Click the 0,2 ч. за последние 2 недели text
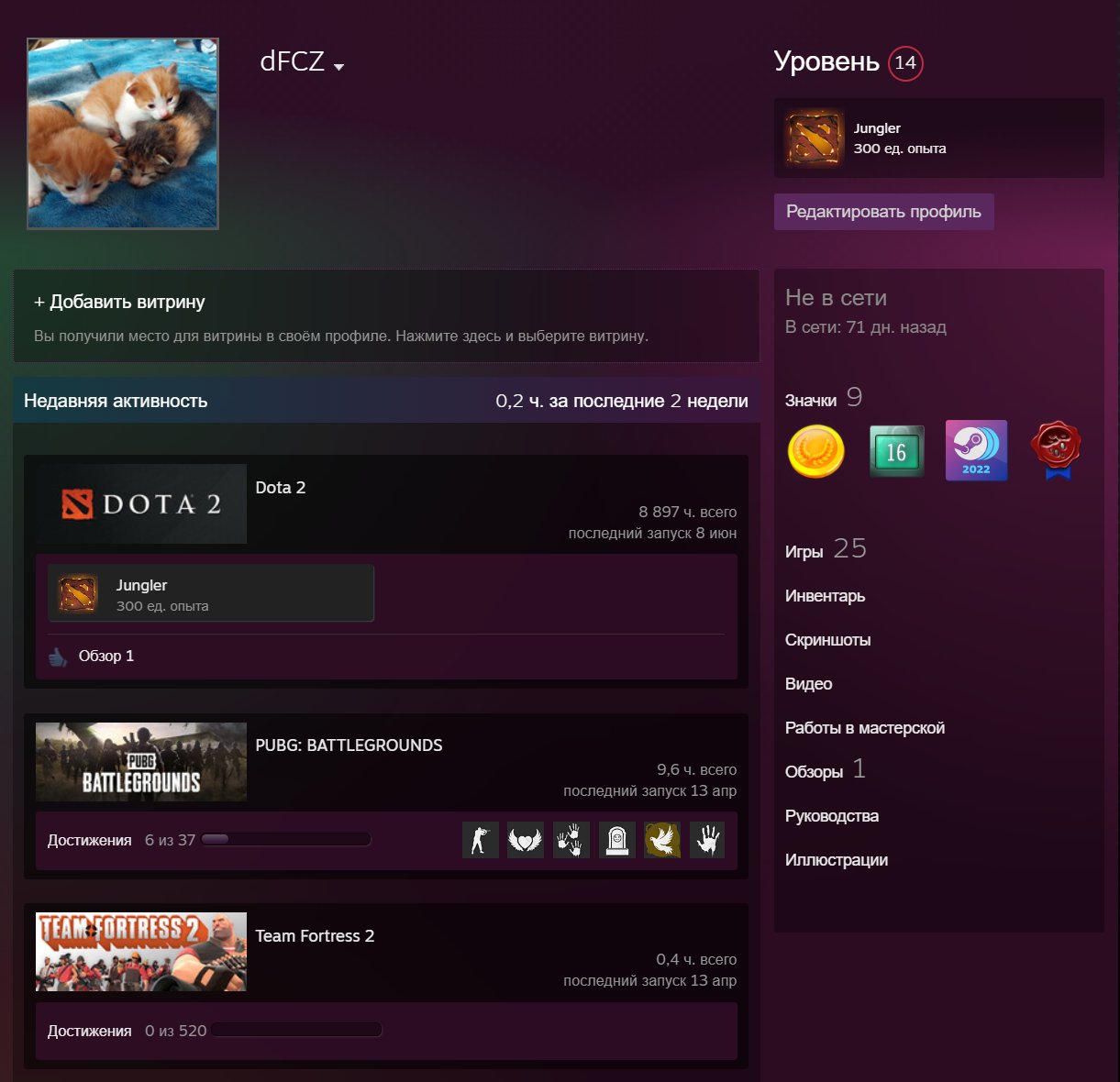Image resolution: width=1120 pixels, height=1082 pixels. tap(622, 401)
